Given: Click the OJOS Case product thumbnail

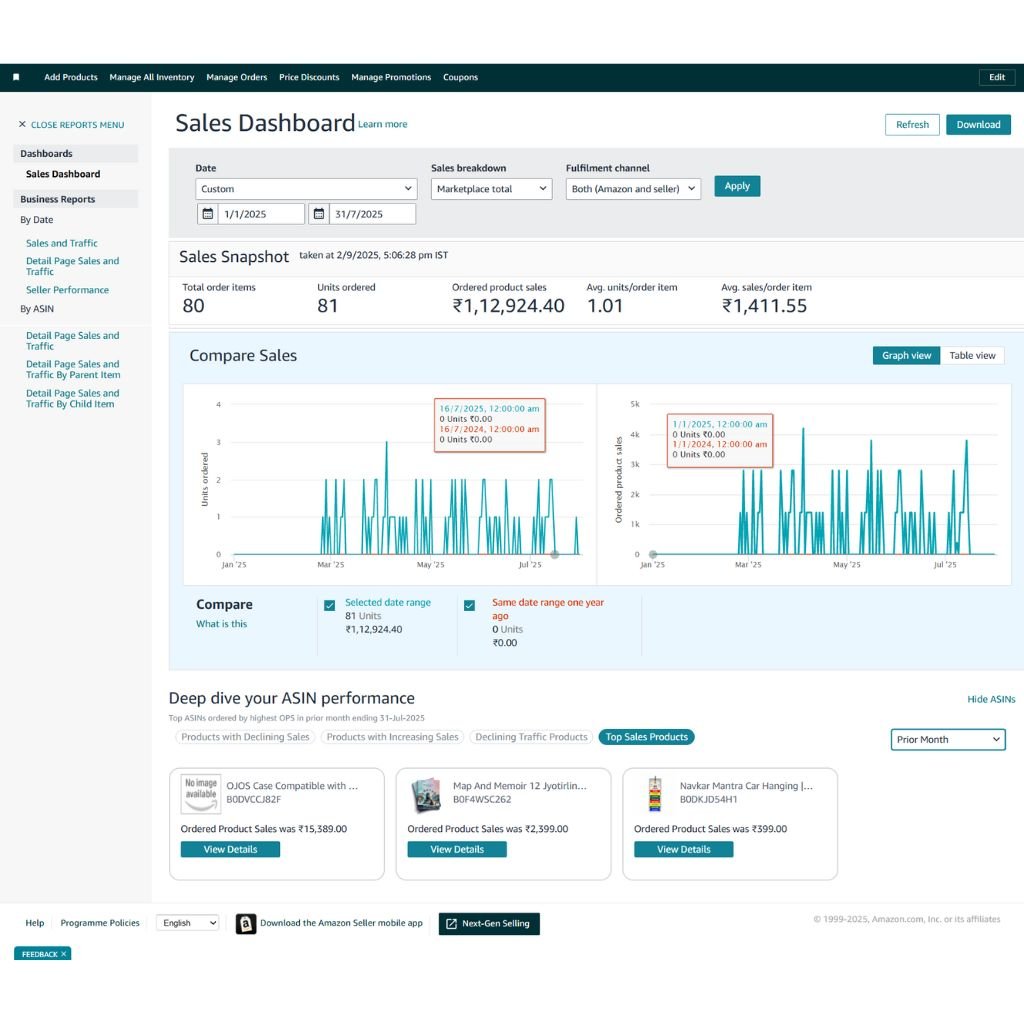Looking at the screenshot, I should [x=200, y=793].
